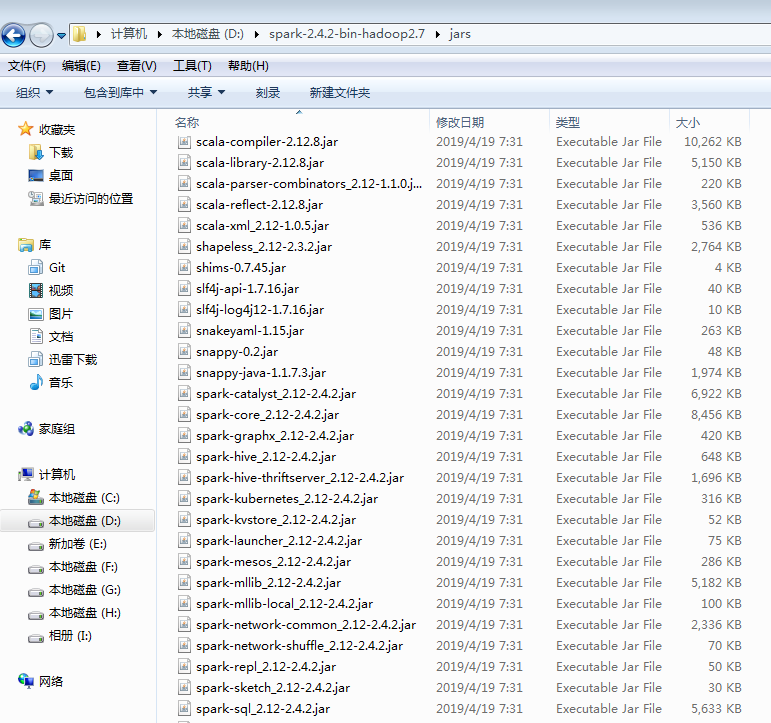Click the 本地磁盘 (F:) drive icon
The width and height of the screenshot is (771, 723).
tap(36, 569)
